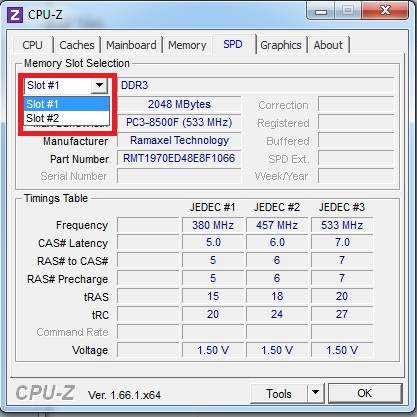Viewport: 417px width, 417px height.
Task: Click the CPU-Z purple Z title bar icon
Action: click(x=15, y=15)
